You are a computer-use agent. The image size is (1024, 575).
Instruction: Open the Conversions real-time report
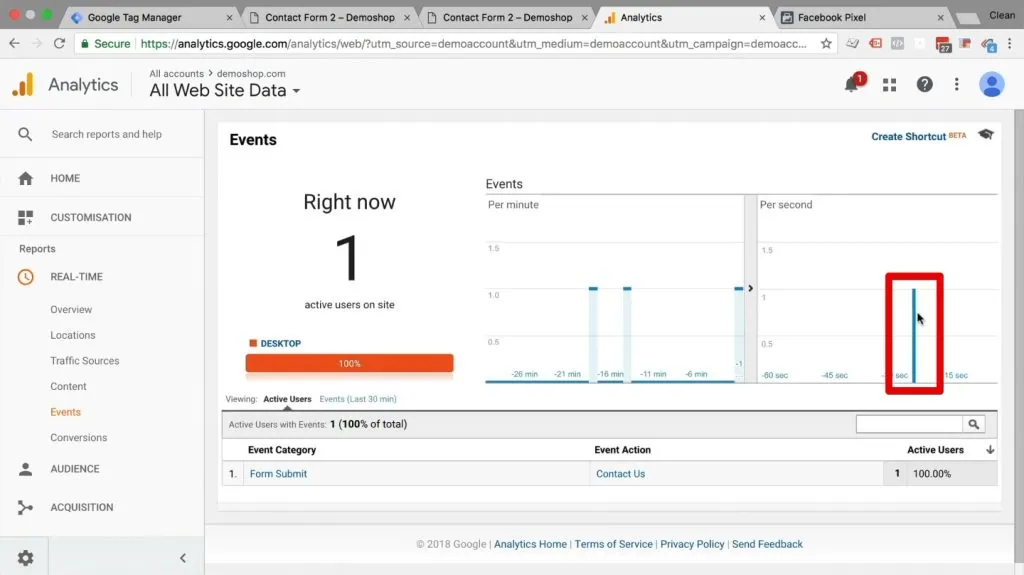click(78, 438)
